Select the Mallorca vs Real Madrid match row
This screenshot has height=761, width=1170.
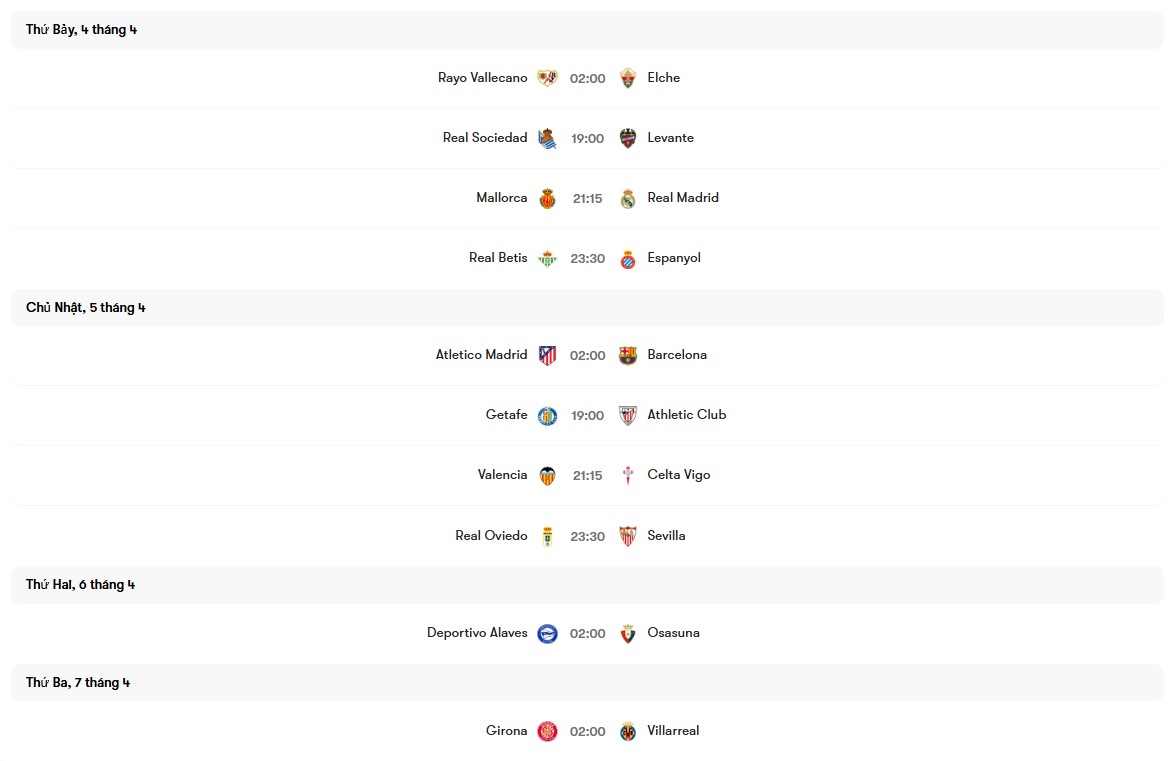(x=585, y=197)
